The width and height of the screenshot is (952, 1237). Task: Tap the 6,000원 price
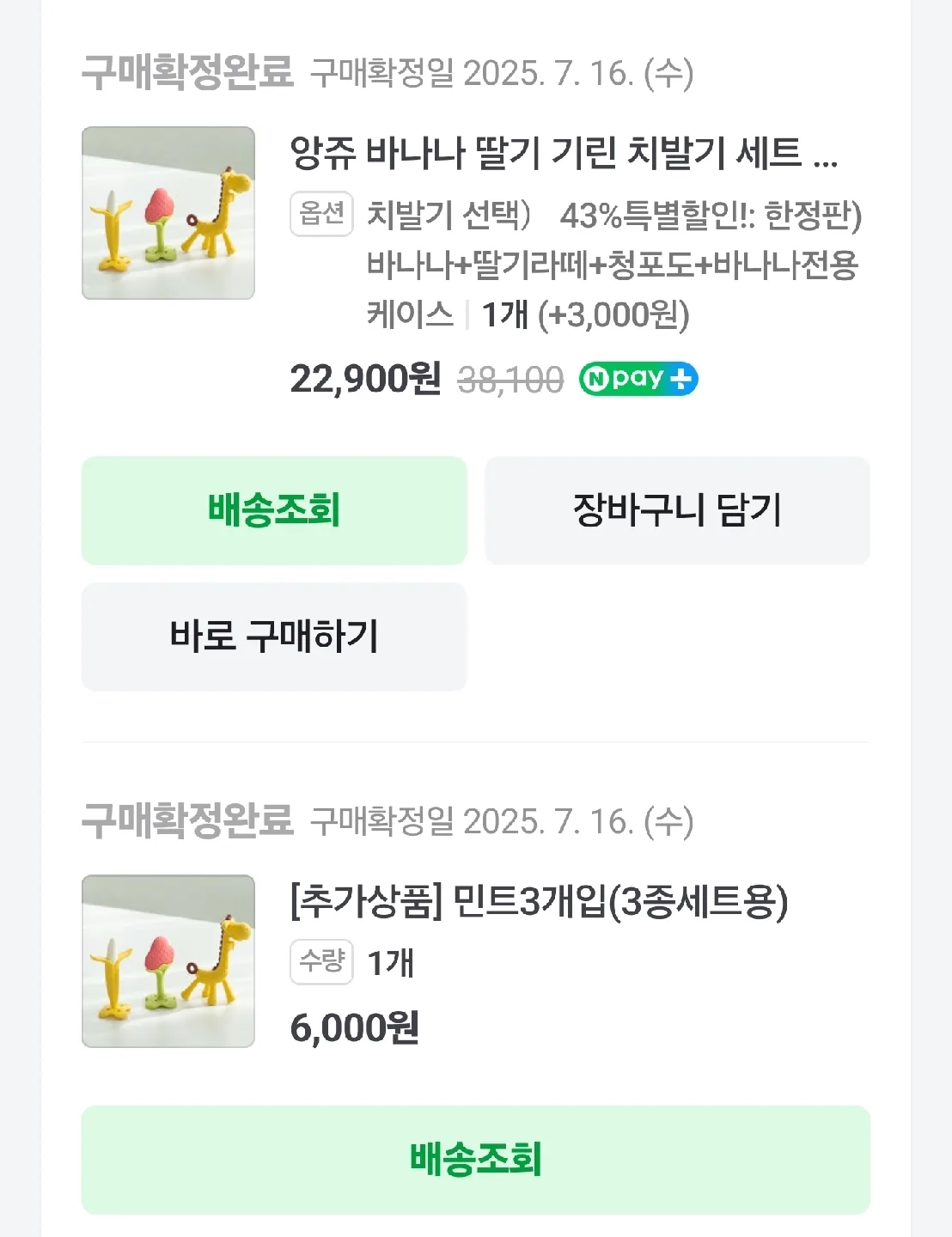point(354,1027)
